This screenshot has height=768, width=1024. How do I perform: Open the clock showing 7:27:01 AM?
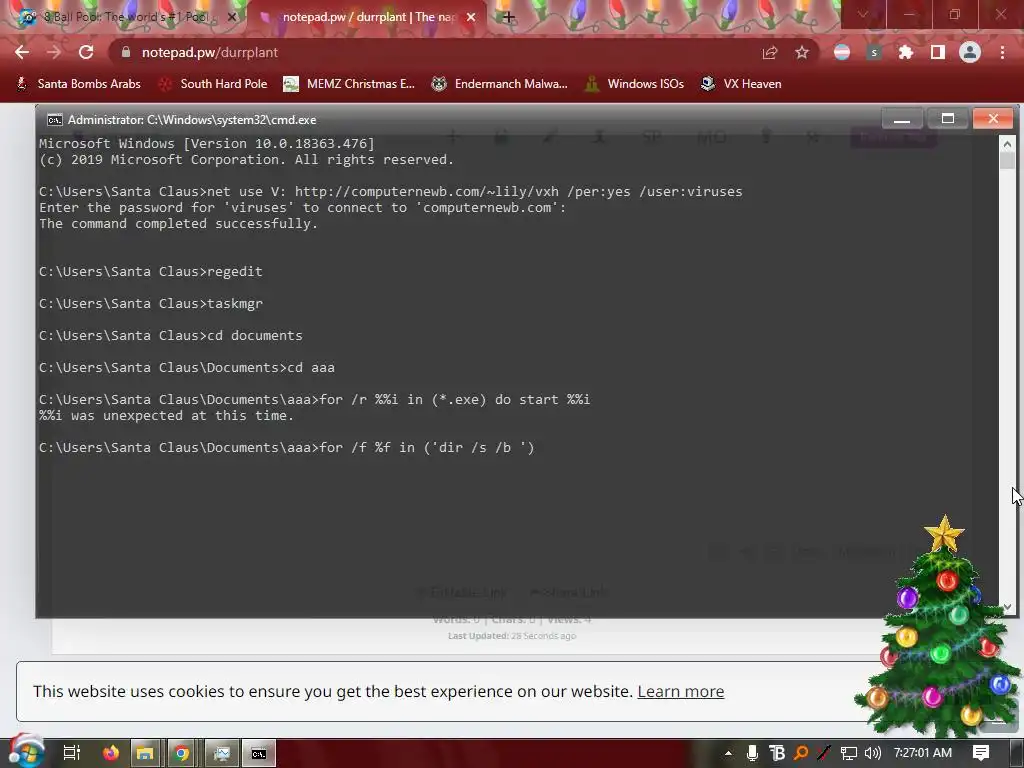[922, 753]
